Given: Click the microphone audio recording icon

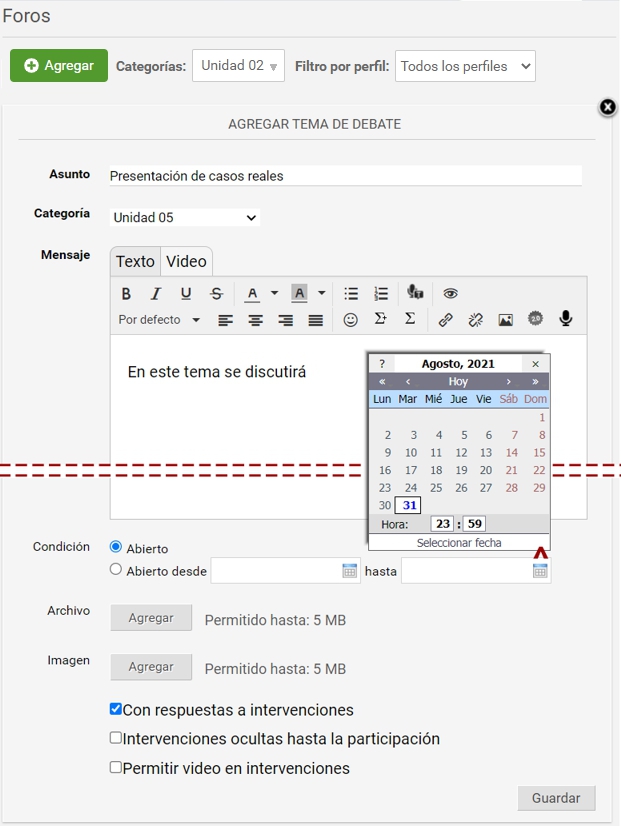Looking at the screenshot, I should tap(566, 319).
